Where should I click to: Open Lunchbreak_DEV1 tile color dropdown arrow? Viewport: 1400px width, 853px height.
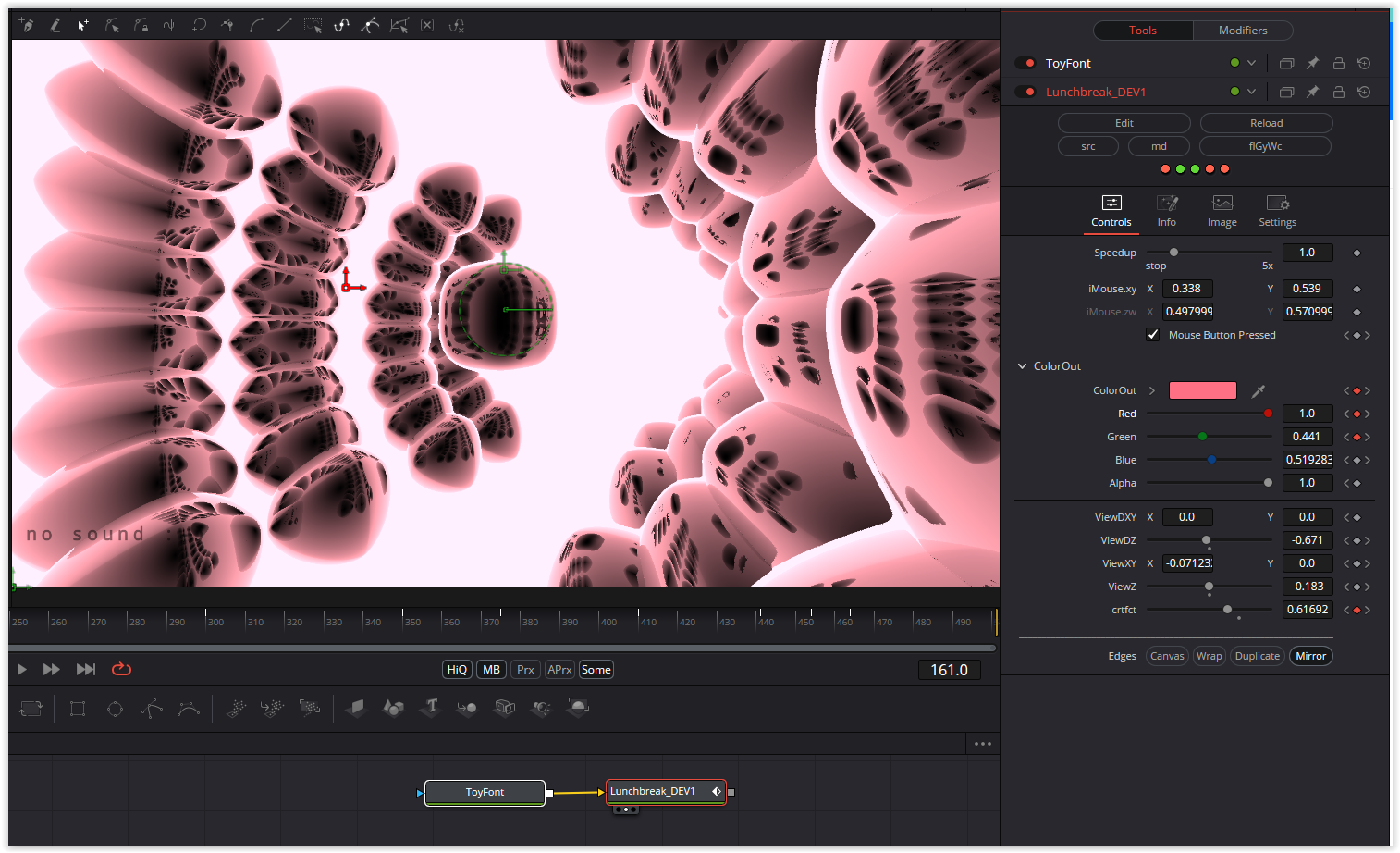[1252, 92]
